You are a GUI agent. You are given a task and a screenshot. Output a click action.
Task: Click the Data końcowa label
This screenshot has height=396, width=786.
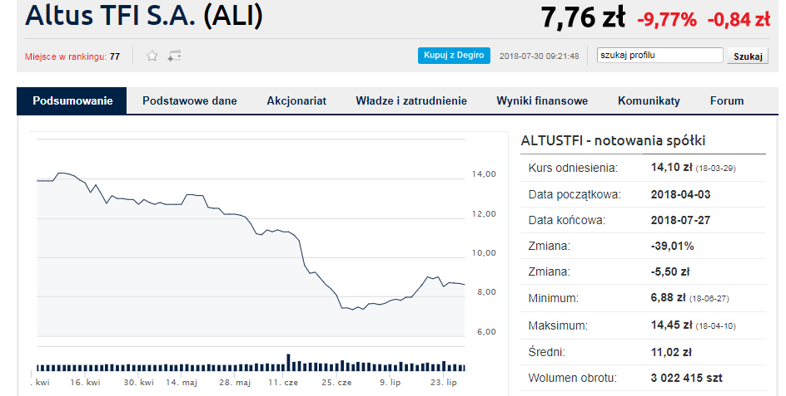click(x=567, y=221)
